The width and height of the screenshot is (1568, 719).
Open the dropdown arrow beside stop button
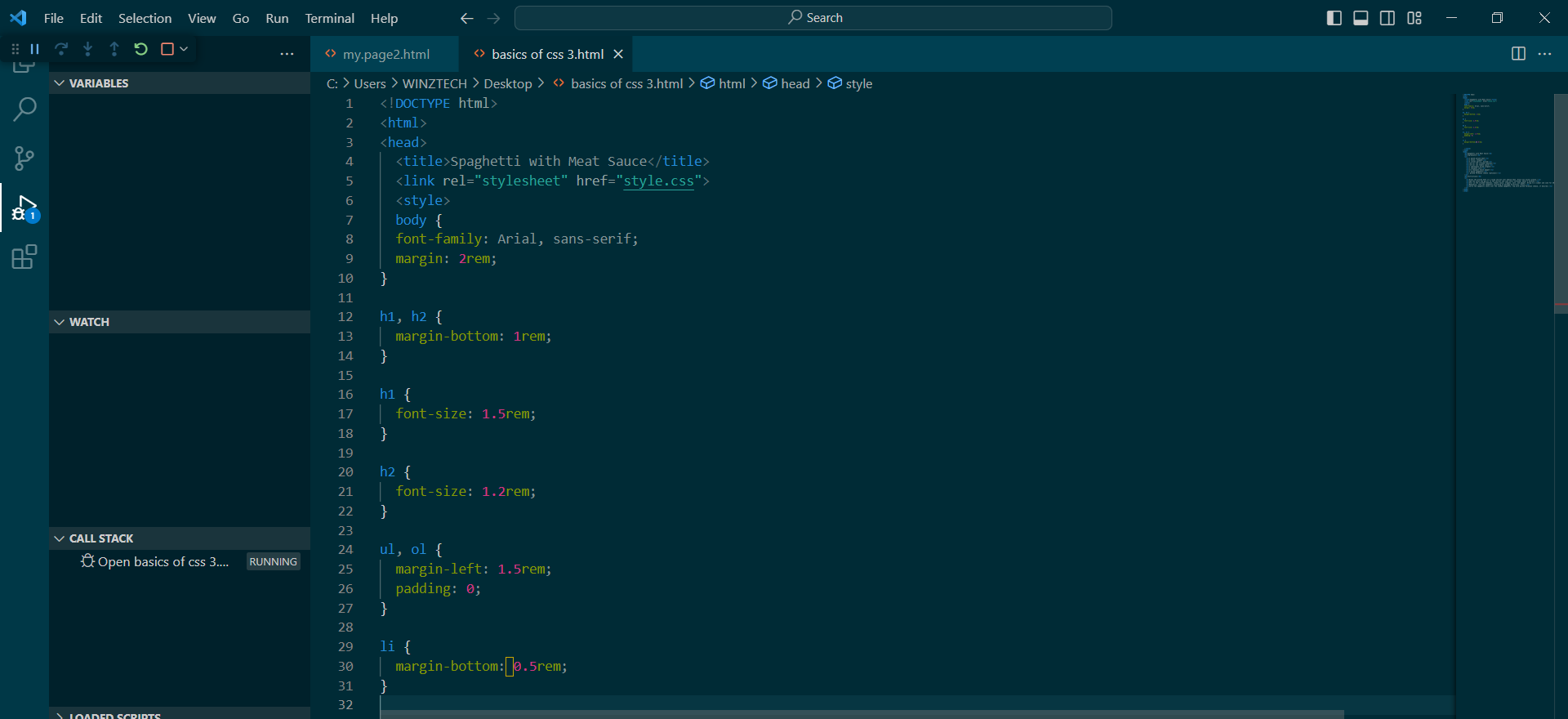click(x=184, y=49)
